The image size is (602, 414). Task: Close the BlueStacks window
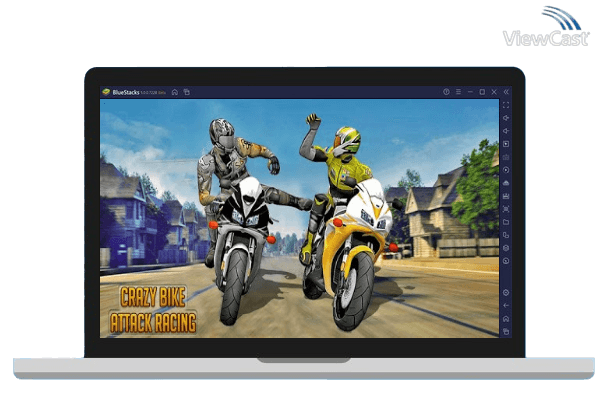(x=494, y=92)
